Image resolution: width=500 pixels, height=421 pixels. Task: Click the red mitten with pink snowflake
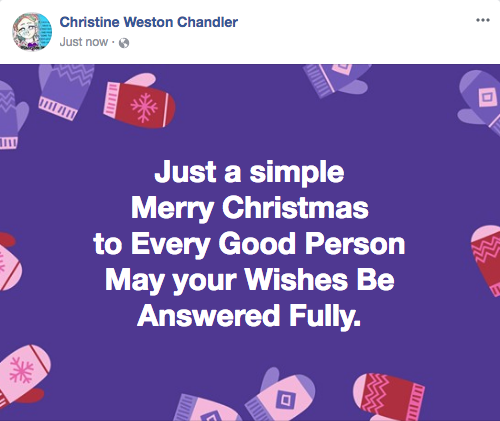click(139, 101)
